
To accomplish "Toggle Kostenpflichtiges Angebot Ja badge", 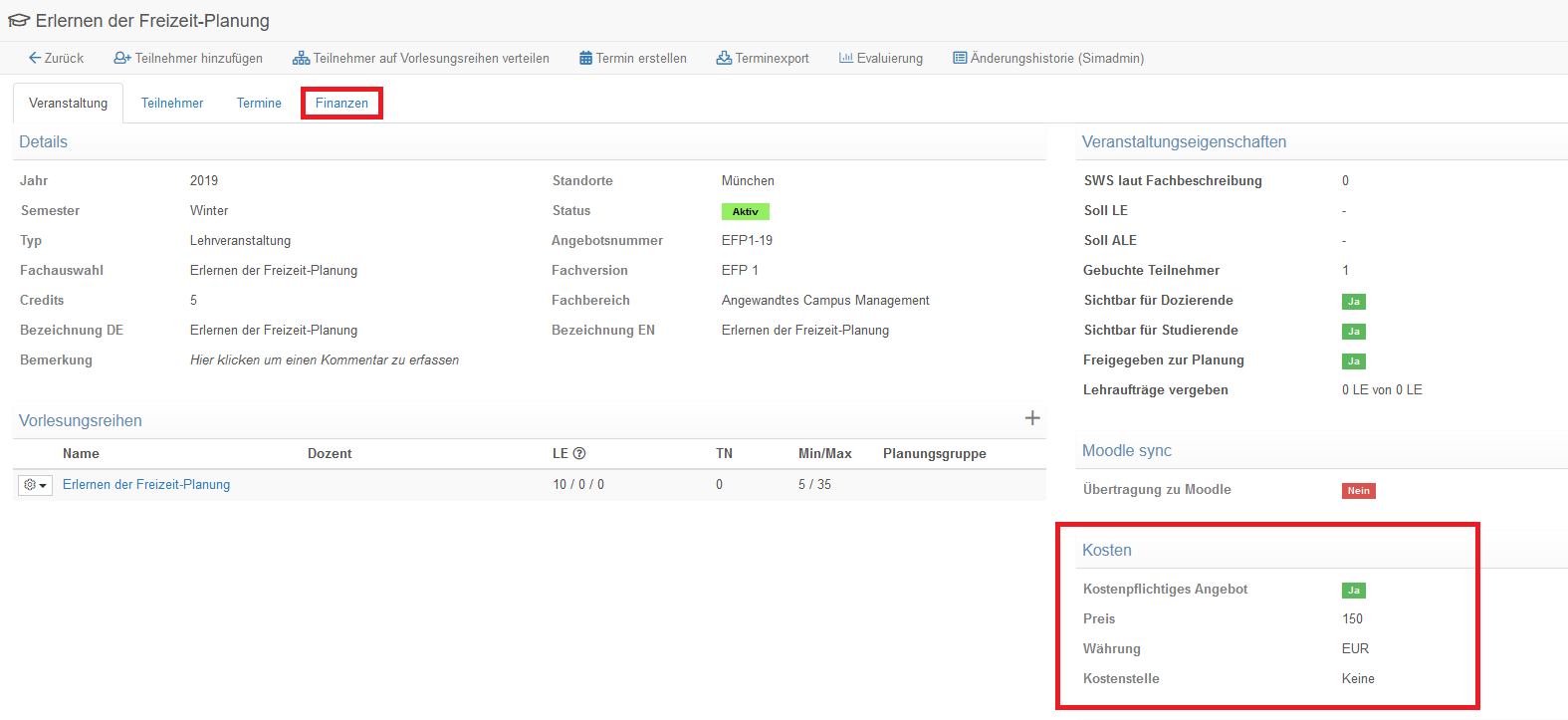I will tap(1353, 590).
